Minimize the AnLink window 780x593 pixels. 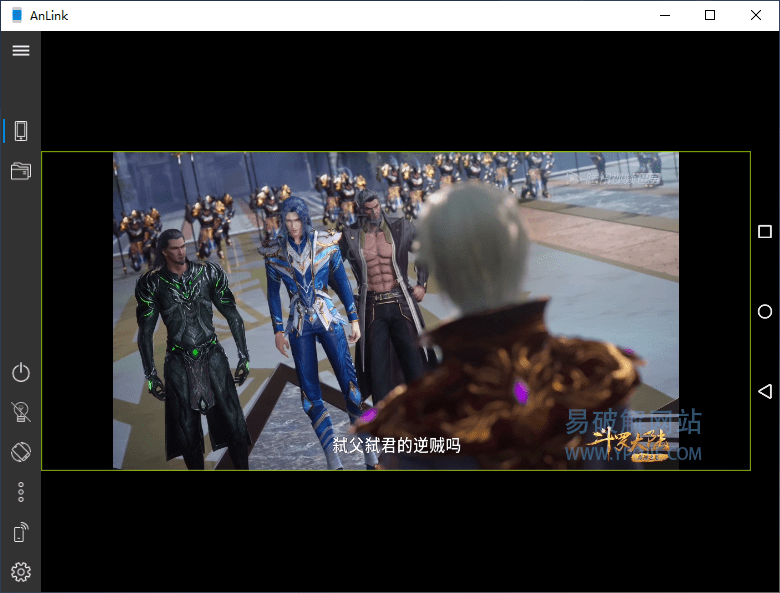click(664, 15)
